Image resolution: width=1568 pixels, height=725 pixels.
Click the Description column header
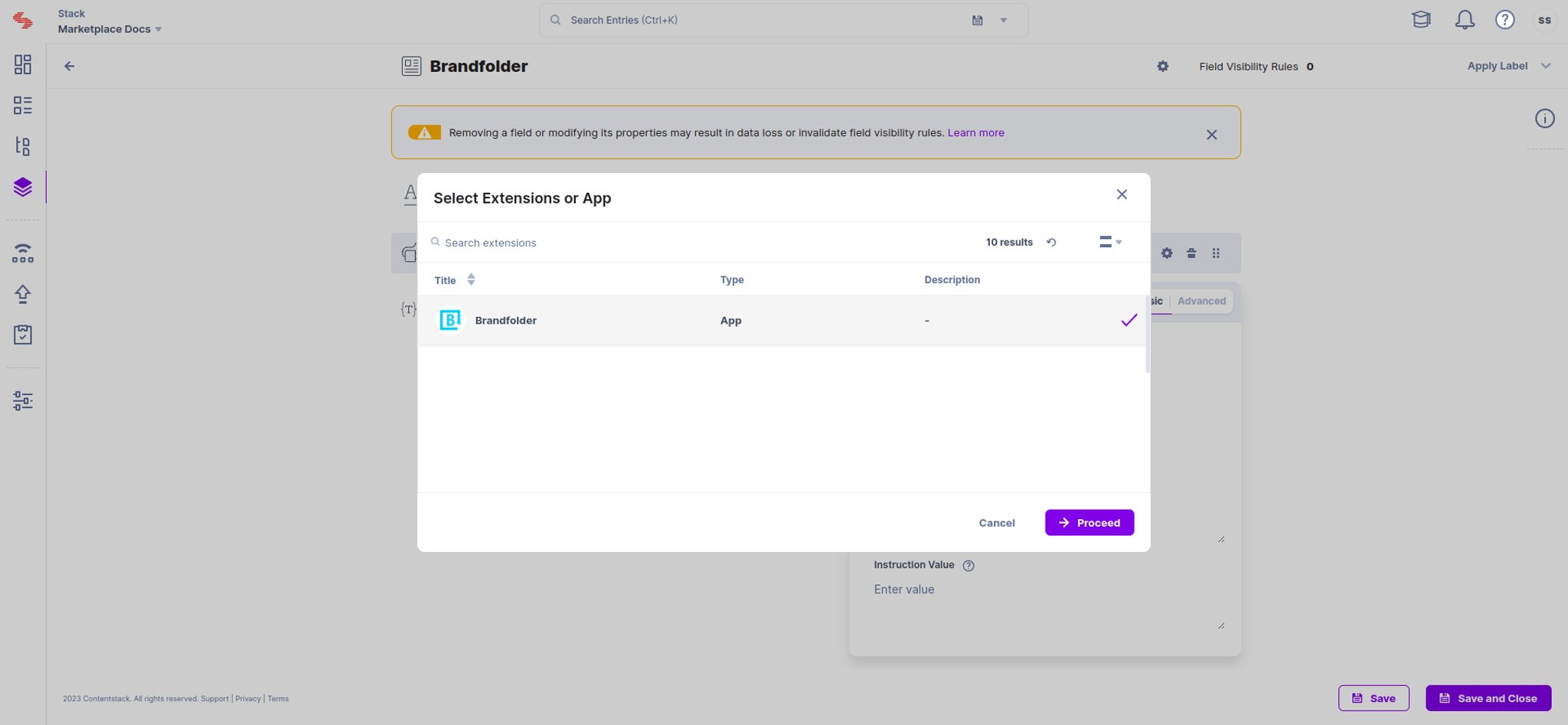click(952, 280)
